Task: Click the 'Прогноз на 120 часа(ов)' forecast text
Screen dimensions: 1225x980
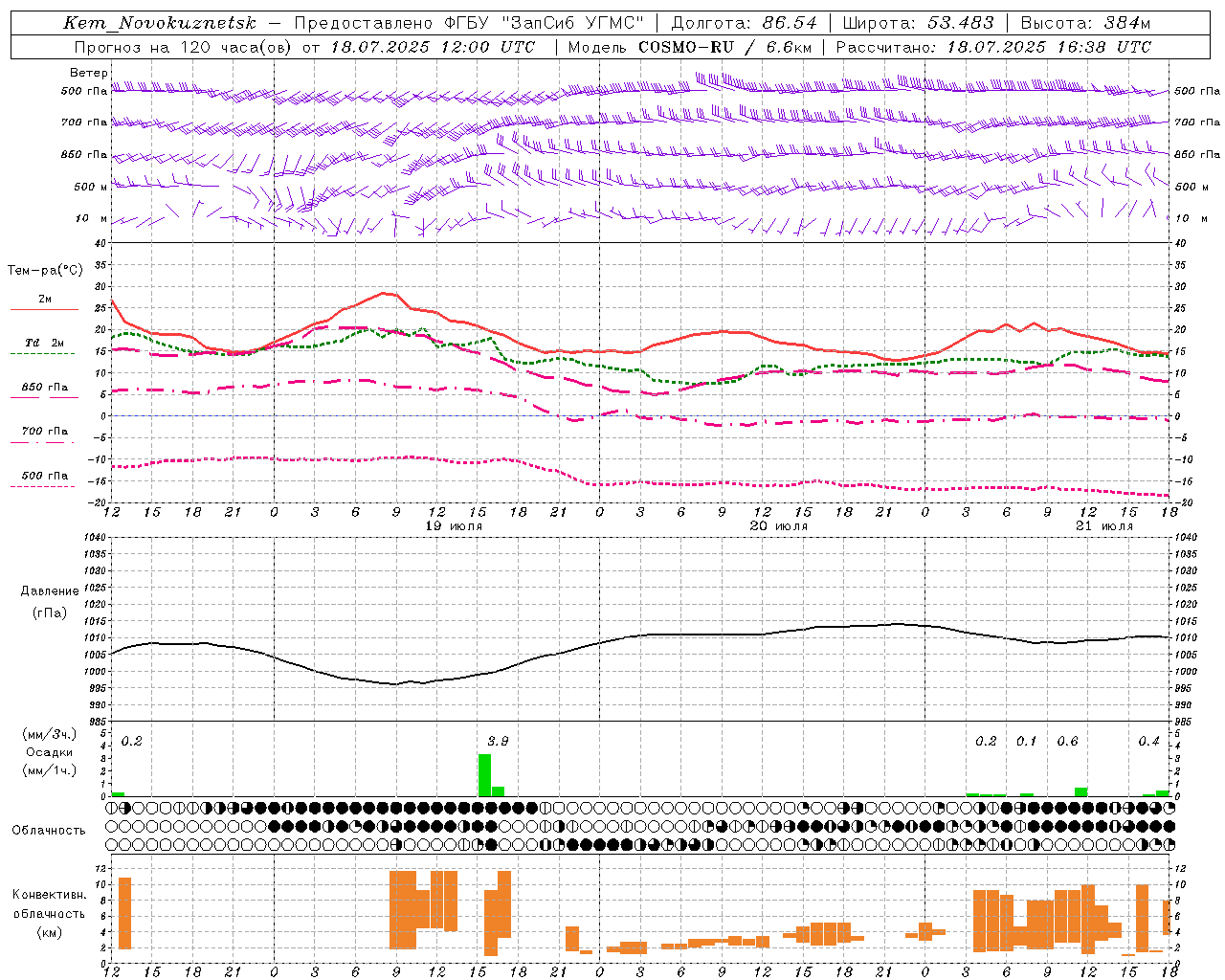Action: tap(184, 47)
